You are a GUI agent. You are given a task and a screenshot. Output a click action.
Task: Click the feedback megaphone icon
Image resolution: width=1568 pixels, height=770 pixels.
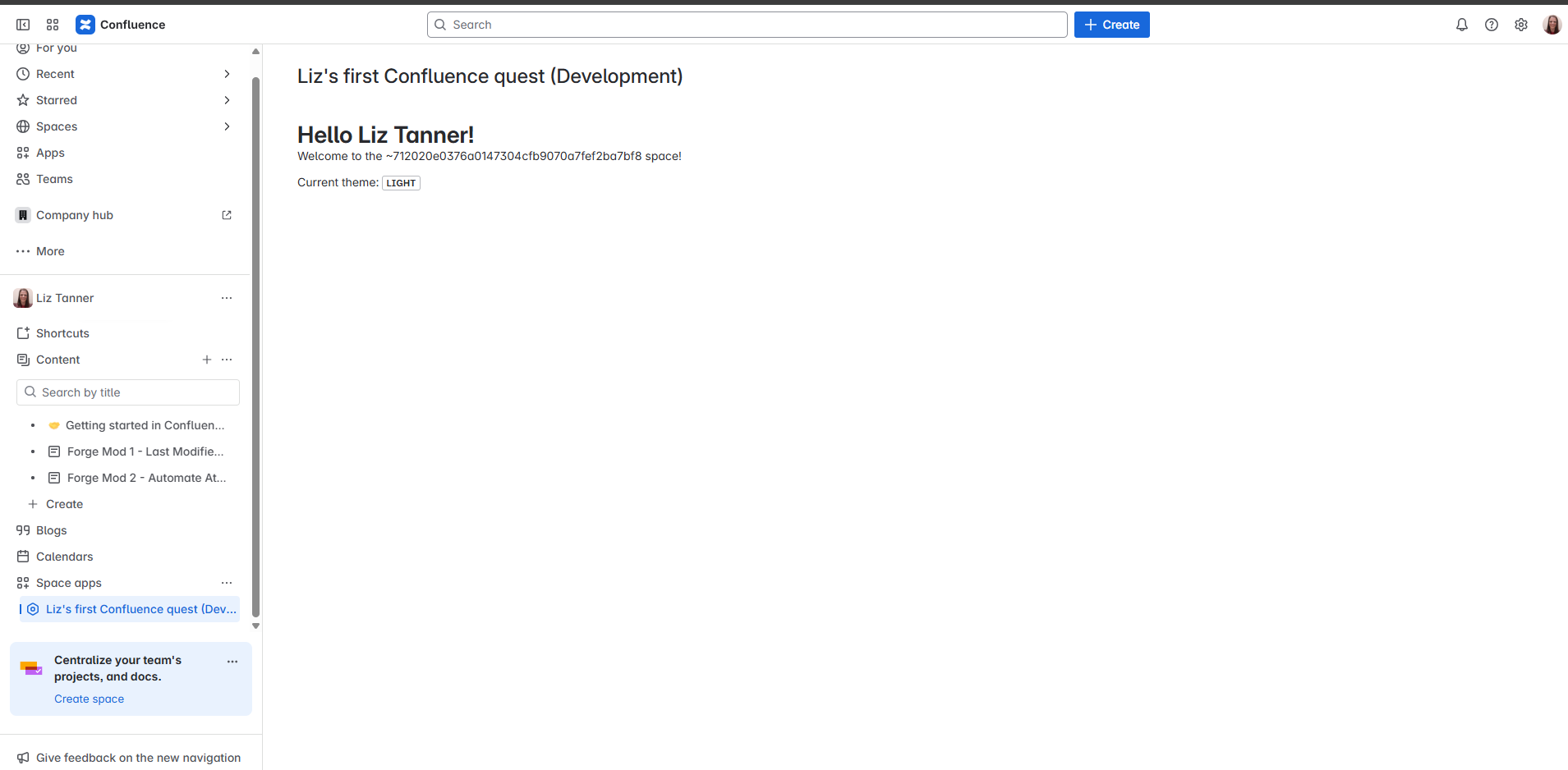[x=23, y=758]
